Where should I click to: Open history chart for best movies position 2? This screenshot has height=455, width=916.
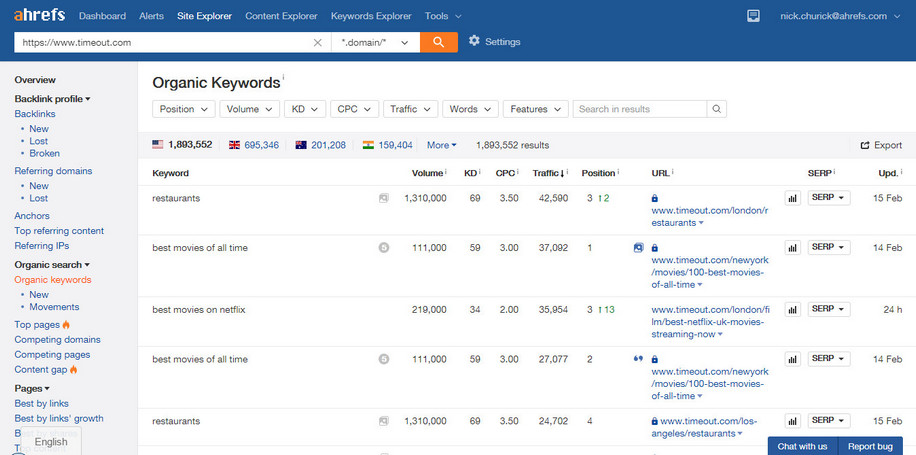793,360
